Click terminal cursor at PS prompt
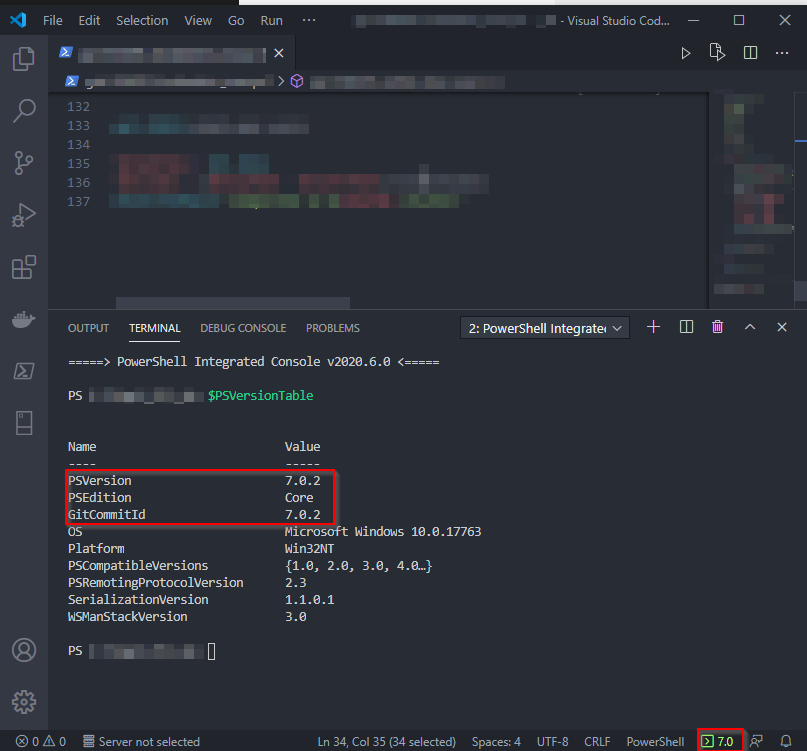Viewport: 807px width, 751px height. coord(212,651)
